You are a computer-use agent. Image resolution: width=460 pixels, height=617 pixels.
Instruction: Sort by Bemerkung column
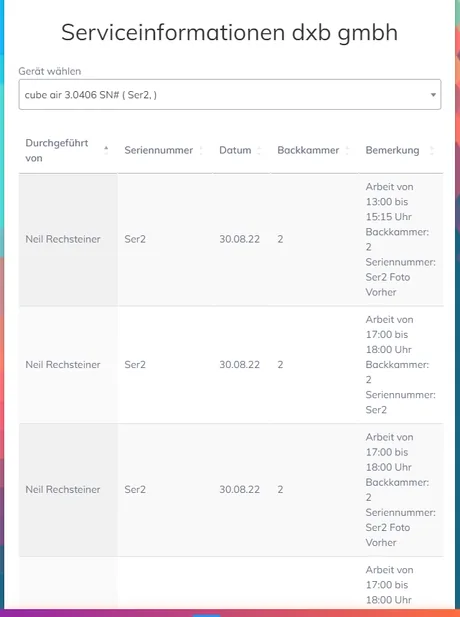pos(432,150)
